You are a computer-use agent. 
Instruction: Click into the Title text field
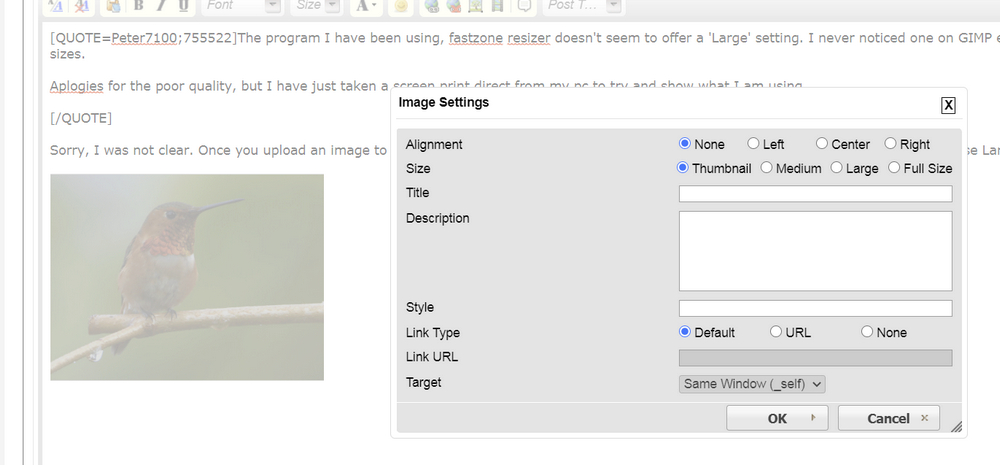click(815, 194)
